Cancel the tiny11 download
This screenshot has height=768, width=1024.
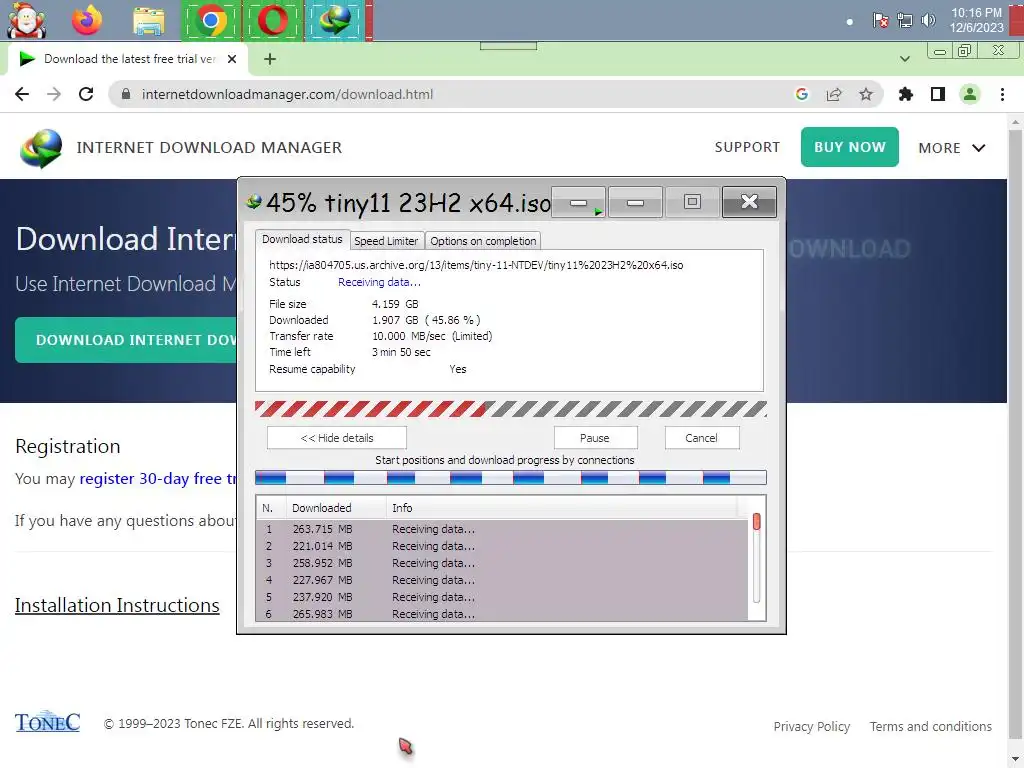click(701, 438)
